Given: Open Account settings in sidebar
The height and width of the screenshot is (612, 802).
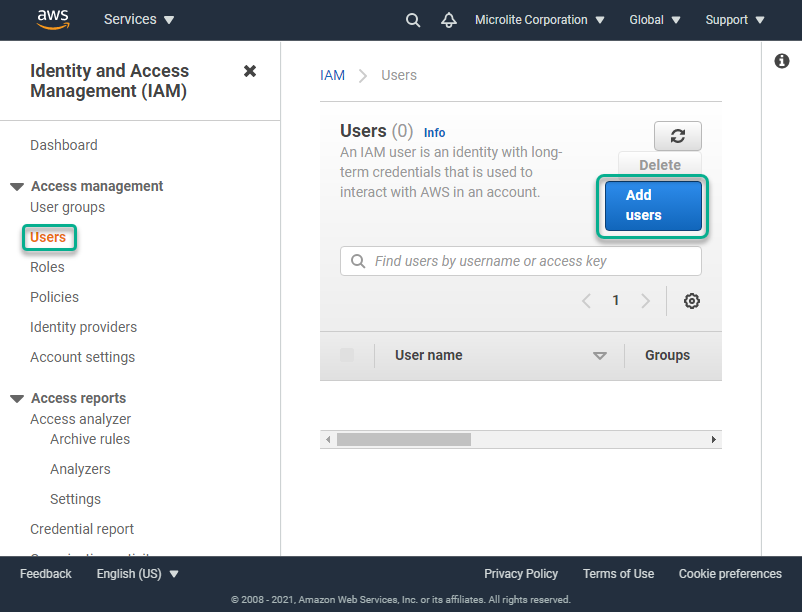Looking at the screenshot, I should point(82,357).
